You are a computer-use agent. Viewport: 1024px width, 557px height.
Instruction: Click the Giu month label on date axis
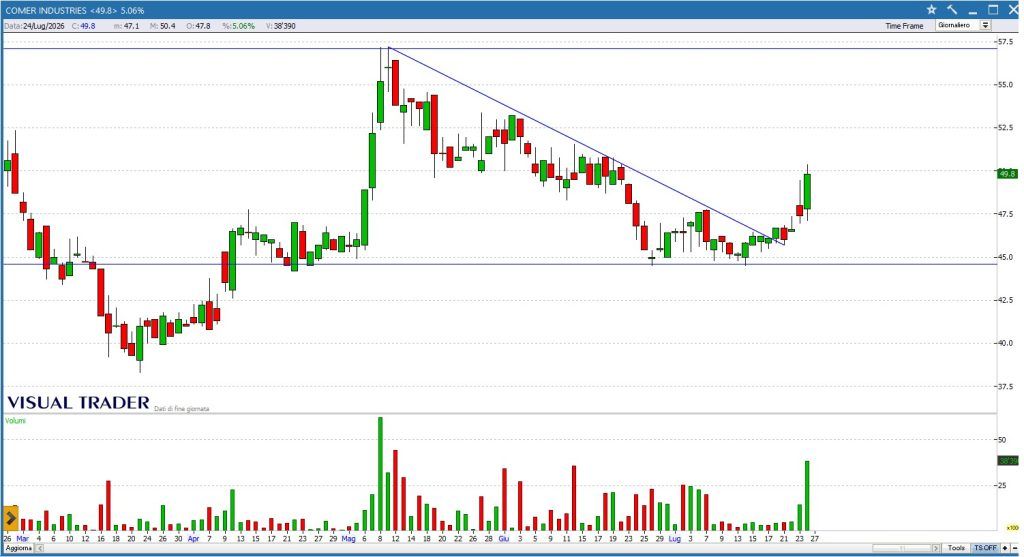[504, 539]
